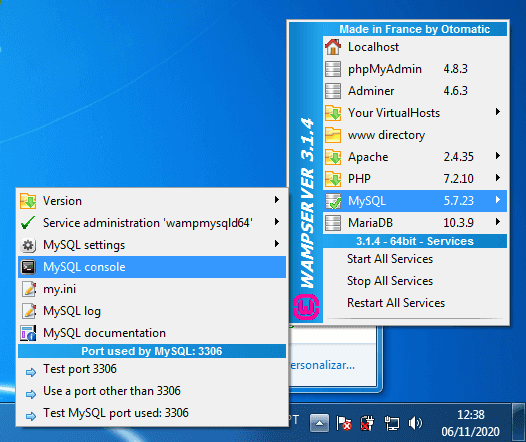Expand the Service administration submenu arrow

[x=277, y=222]
